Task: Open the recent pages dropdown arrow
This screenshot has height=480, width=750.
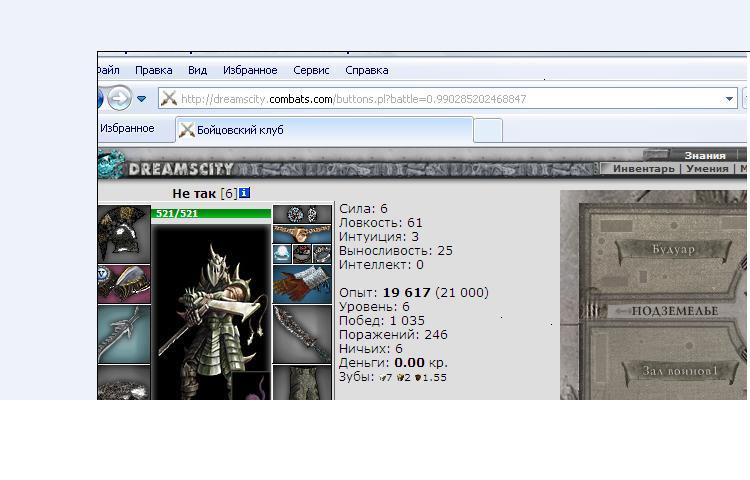Action: [142, 99]
